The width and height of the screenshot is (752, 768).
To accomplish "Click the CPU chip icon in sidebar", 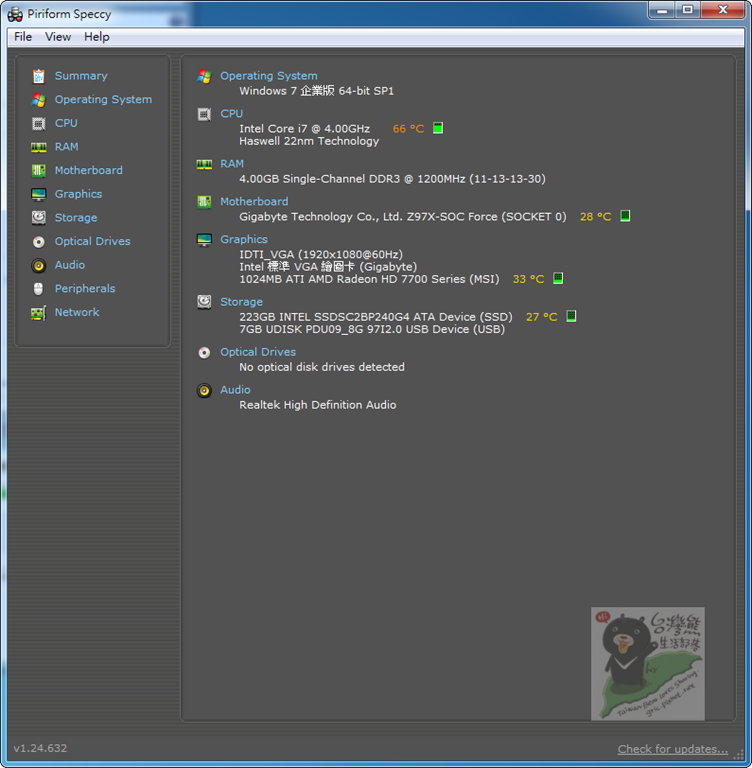I will click(39, 123).
